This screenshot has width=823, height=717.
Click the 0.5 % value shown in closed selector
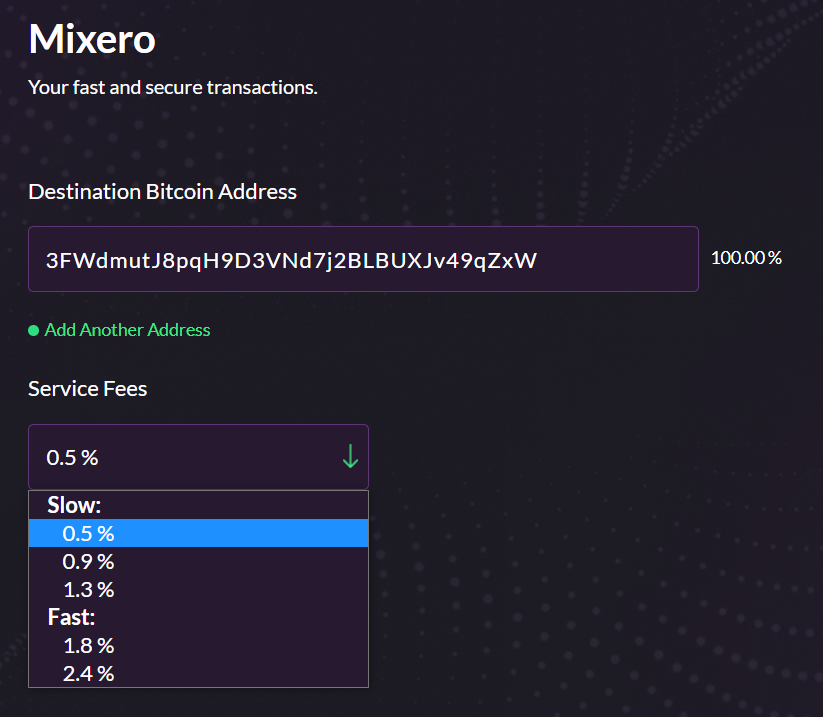click(x=72, y=458)
